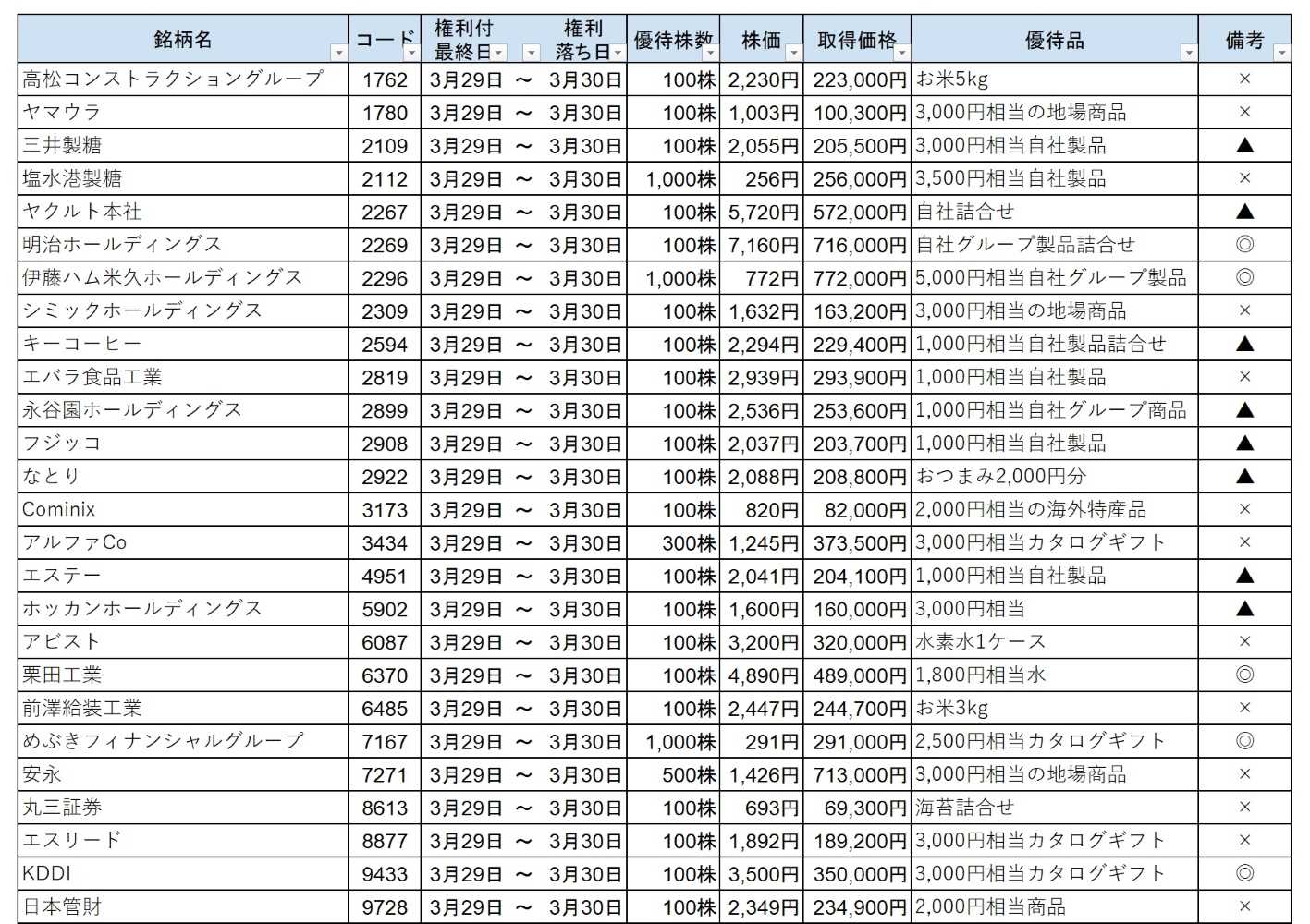Open the 銘柄名 column filter dropdown
Screen dimensions: 1310x924
click(338, 53)
